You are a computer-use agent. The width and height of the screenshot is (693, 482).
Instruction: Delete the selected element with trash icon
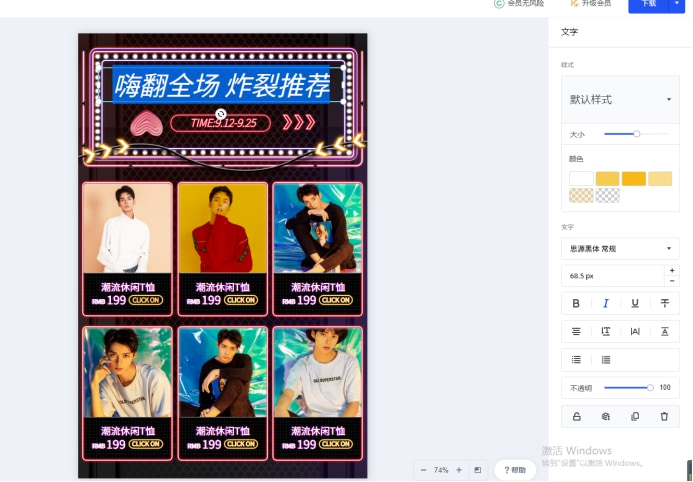click(664, 417)
